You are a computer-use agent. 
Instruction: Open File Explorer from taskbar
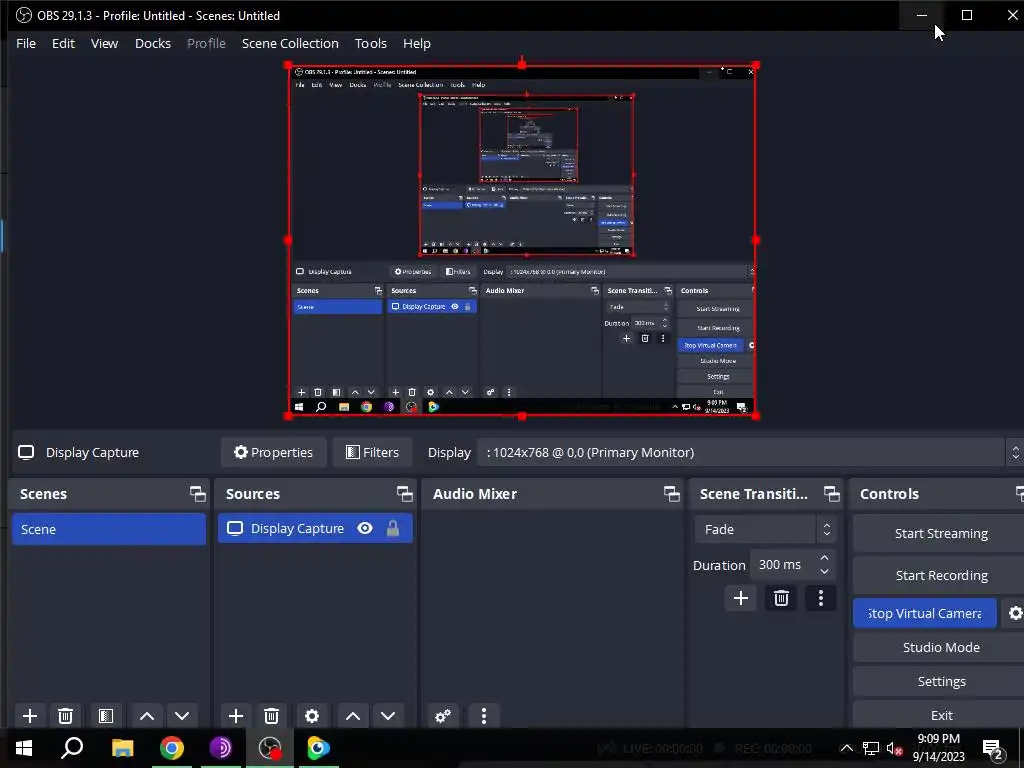tap(122, 748)
